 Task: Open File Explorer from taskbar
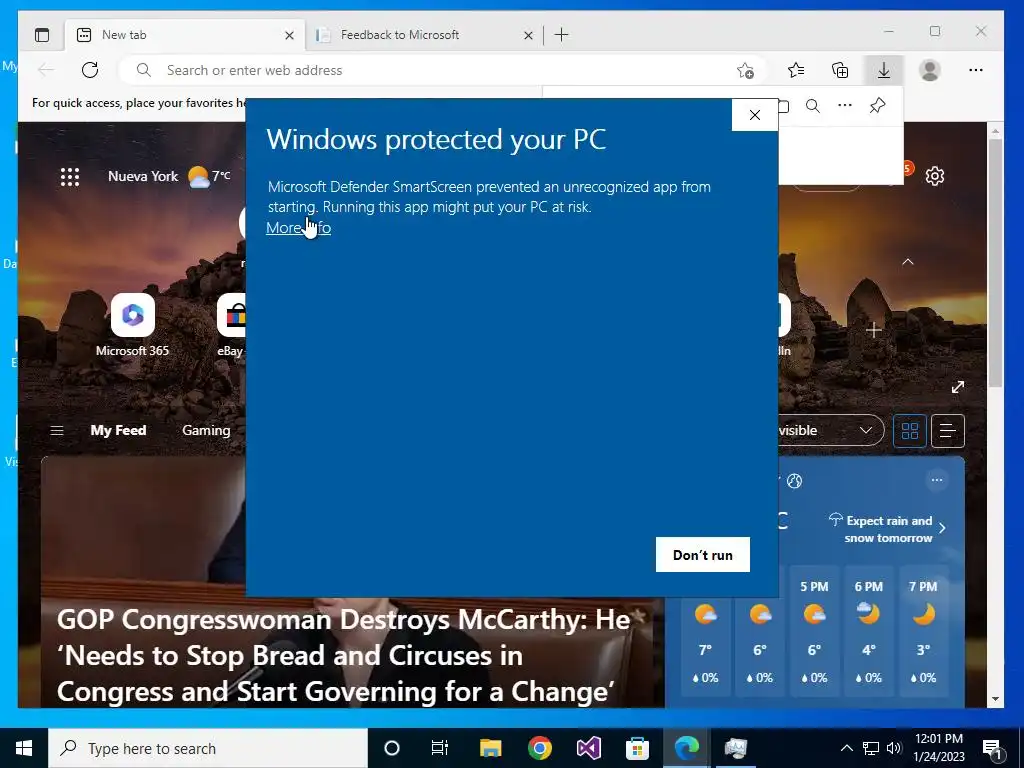pos(490,748)
